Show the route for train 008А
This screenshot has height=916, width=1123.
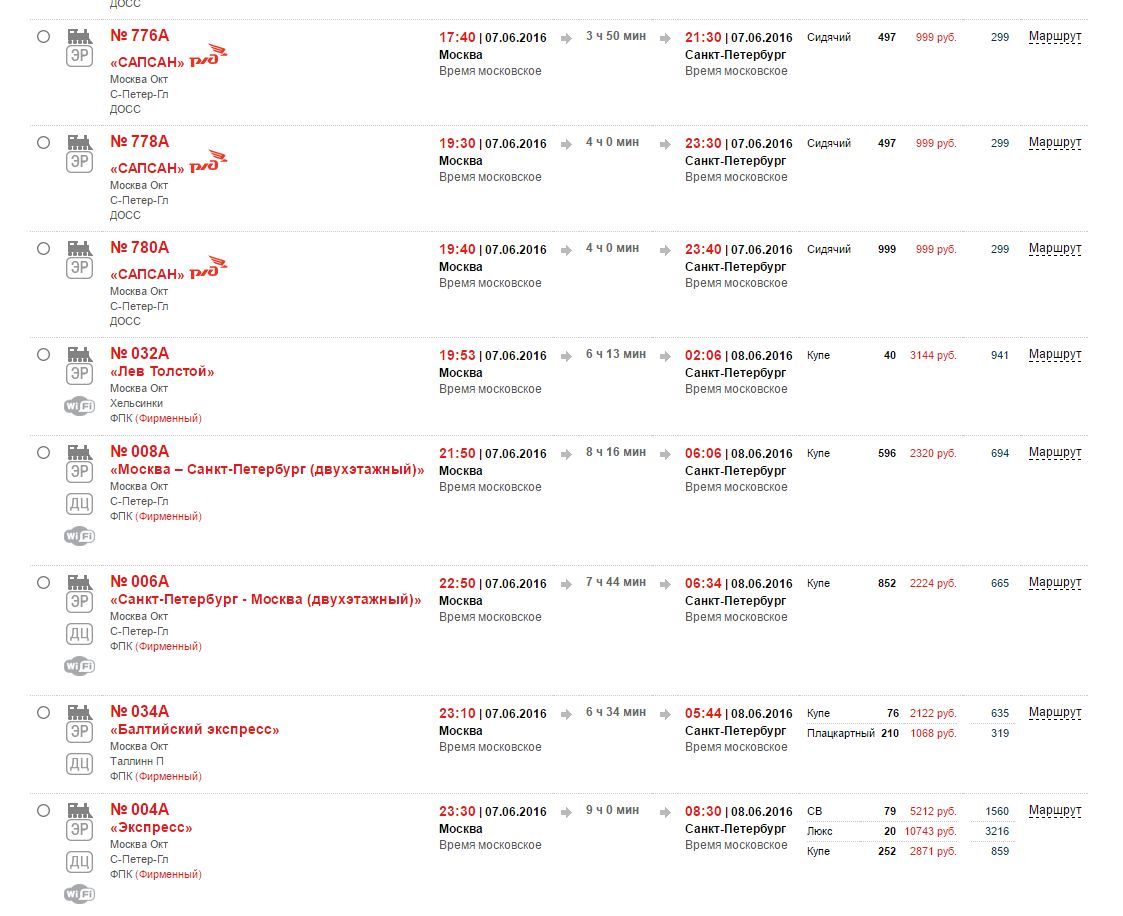[x=1054, y=453]
